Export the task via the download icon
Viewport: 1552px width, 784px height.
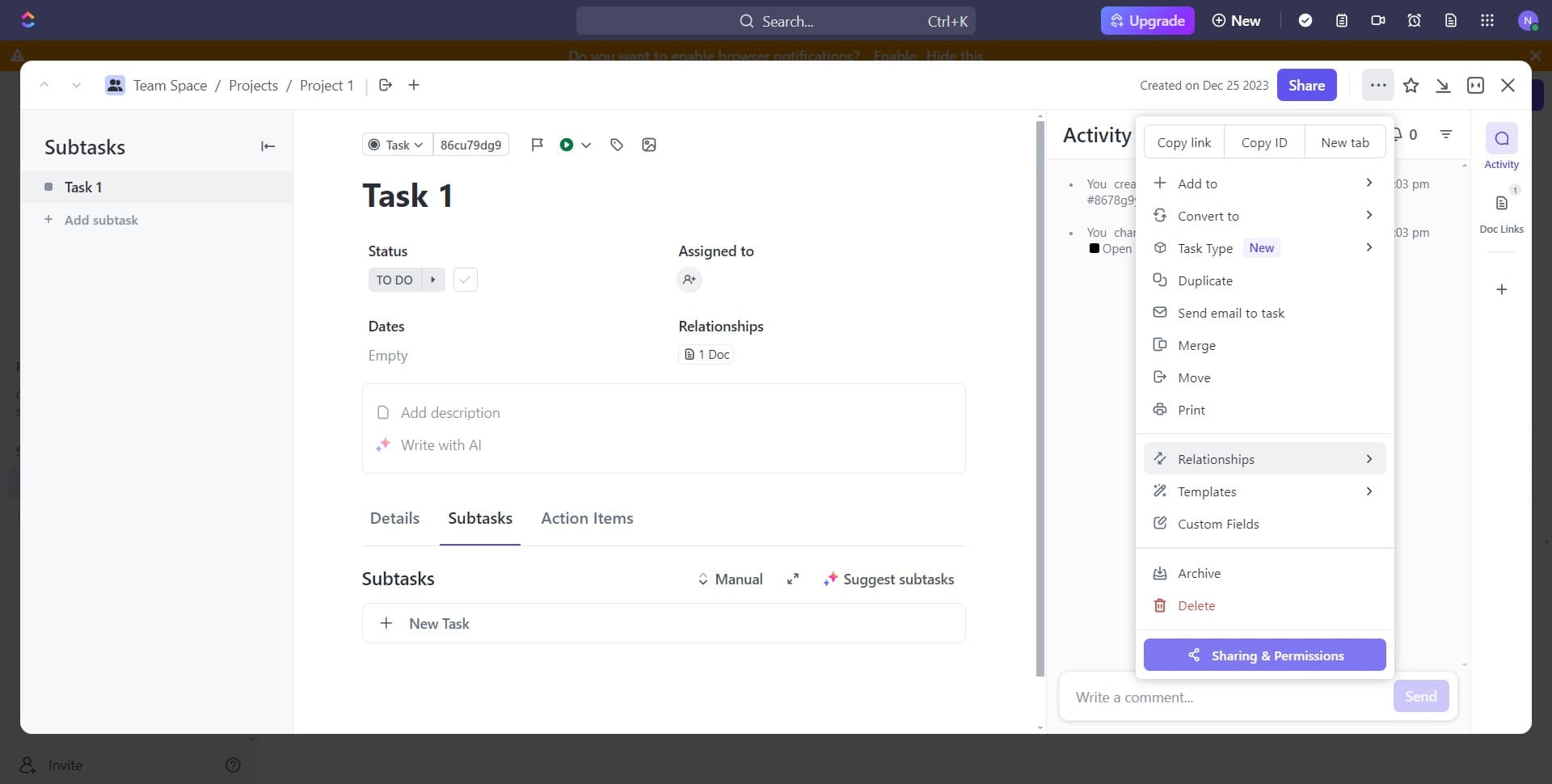tap(1444, 85)
